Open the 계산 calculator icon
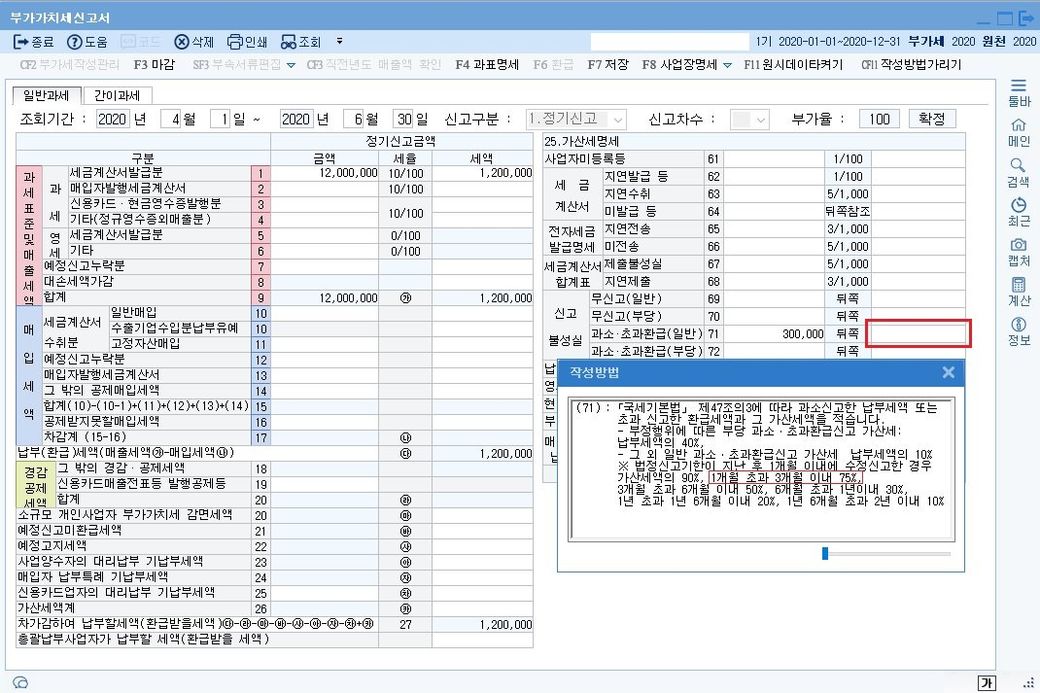This screenshot has height=693, width=1040. [x=1018, y=285]
